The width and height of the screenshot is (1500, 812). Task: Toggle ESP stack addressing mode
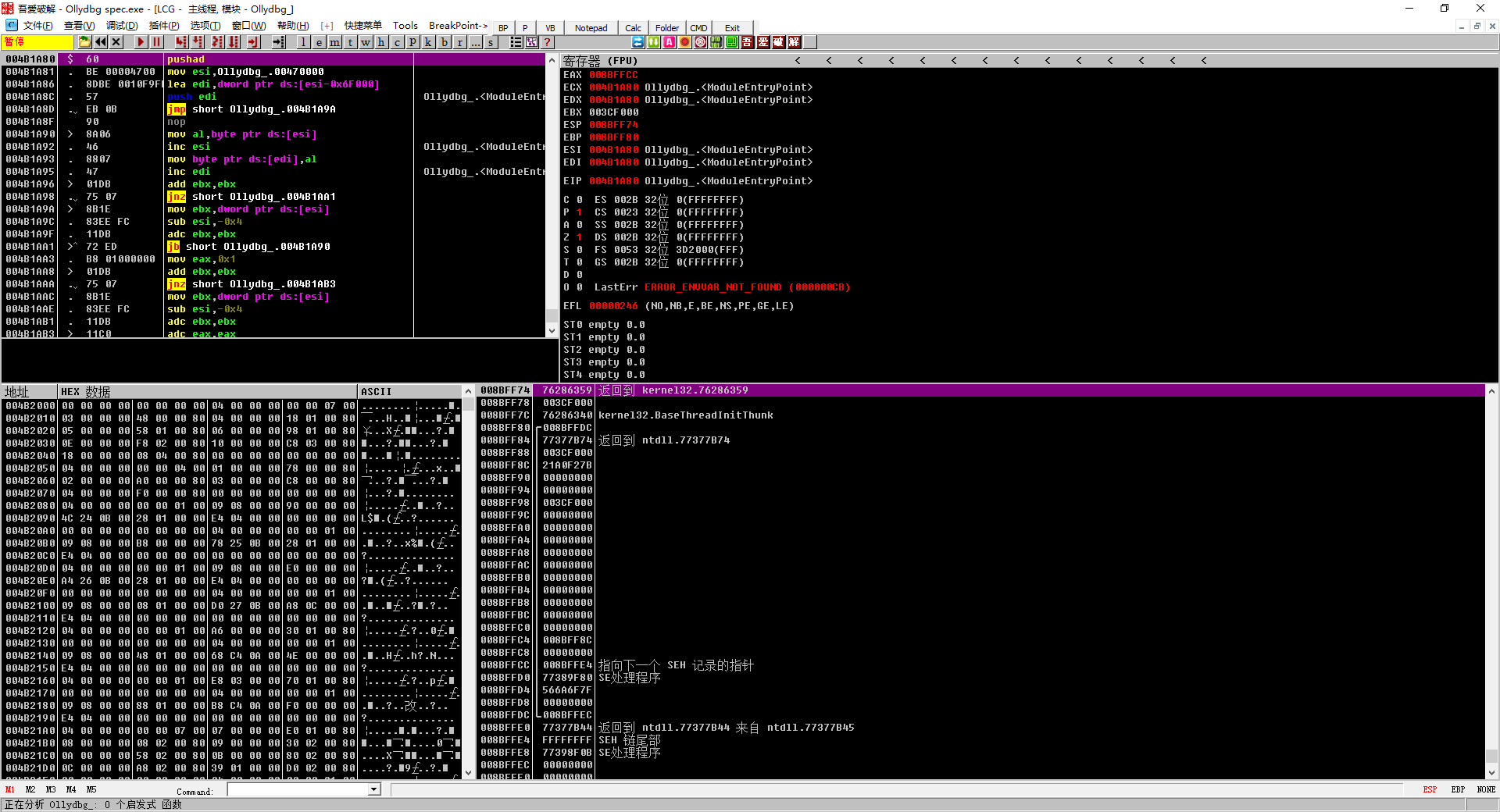(x=1430, y=789)
